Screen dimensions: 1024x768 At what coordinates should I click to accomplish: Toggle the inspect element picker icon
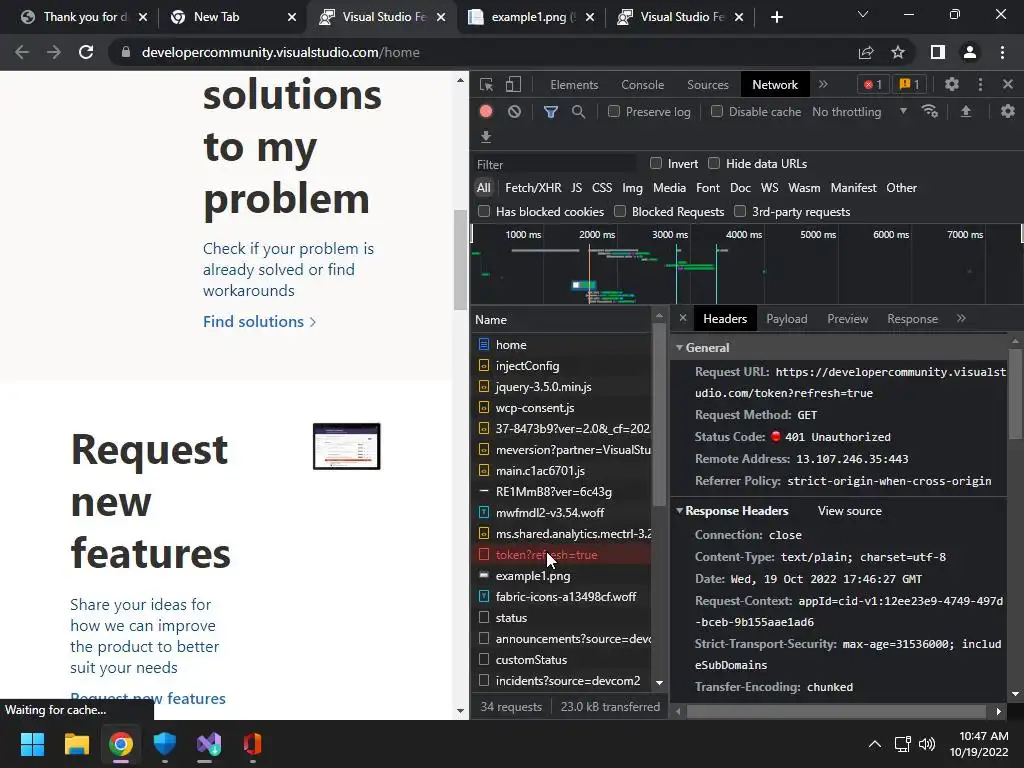click(486, 84)
